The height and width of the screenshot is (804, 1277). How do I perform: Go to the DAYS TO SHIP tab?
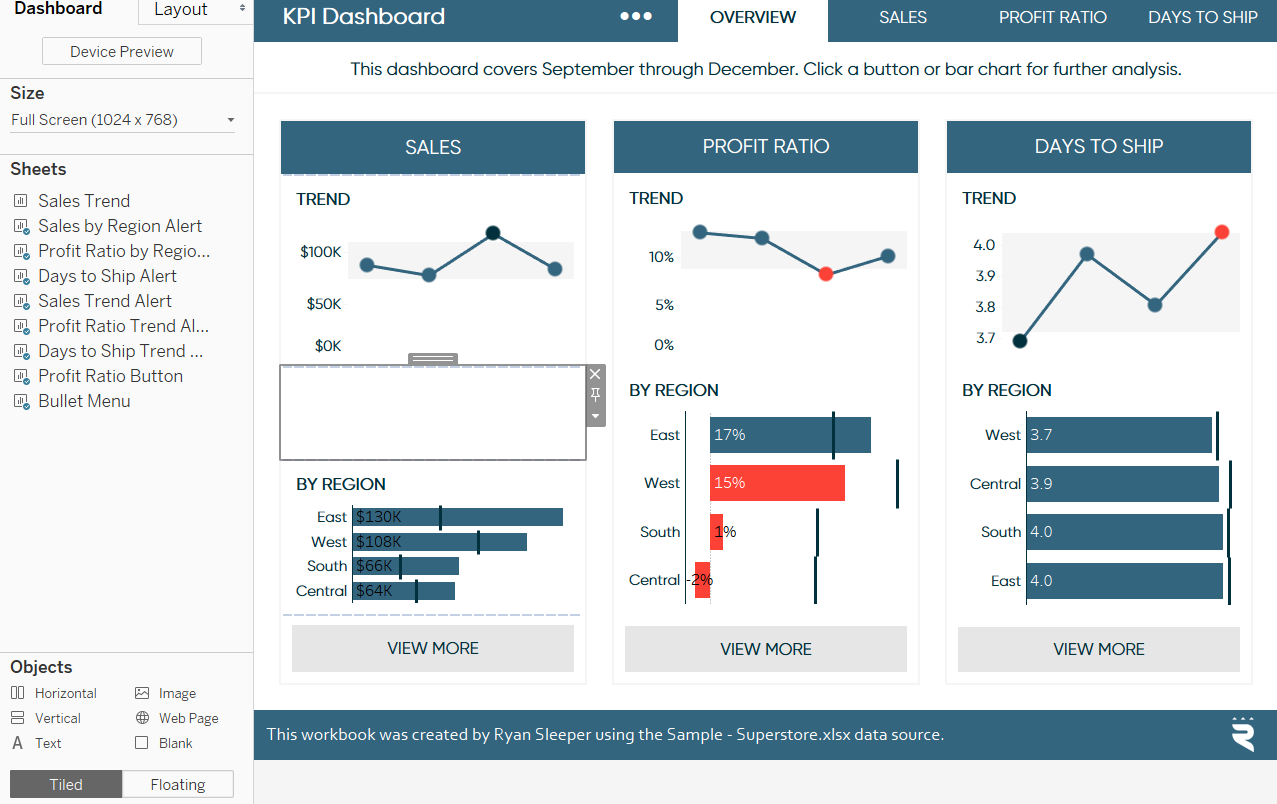[1202, 18]
